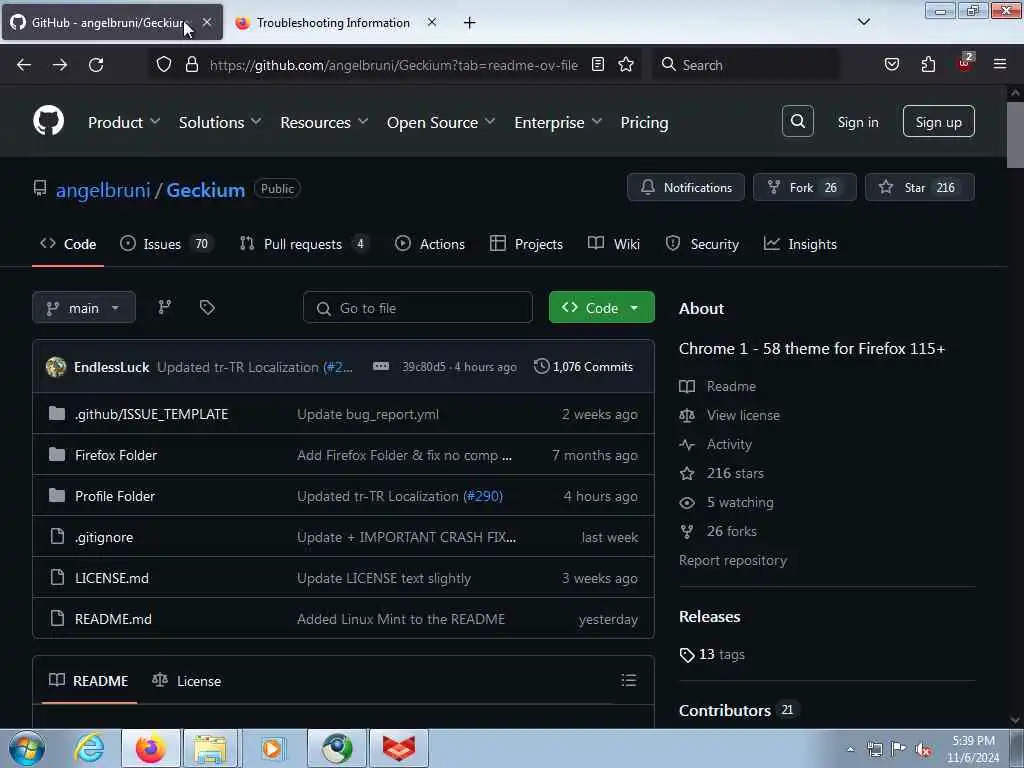This screenshot has width=1024, height=768.
Task: Open the Insights tab
Action: pos(800,244)
